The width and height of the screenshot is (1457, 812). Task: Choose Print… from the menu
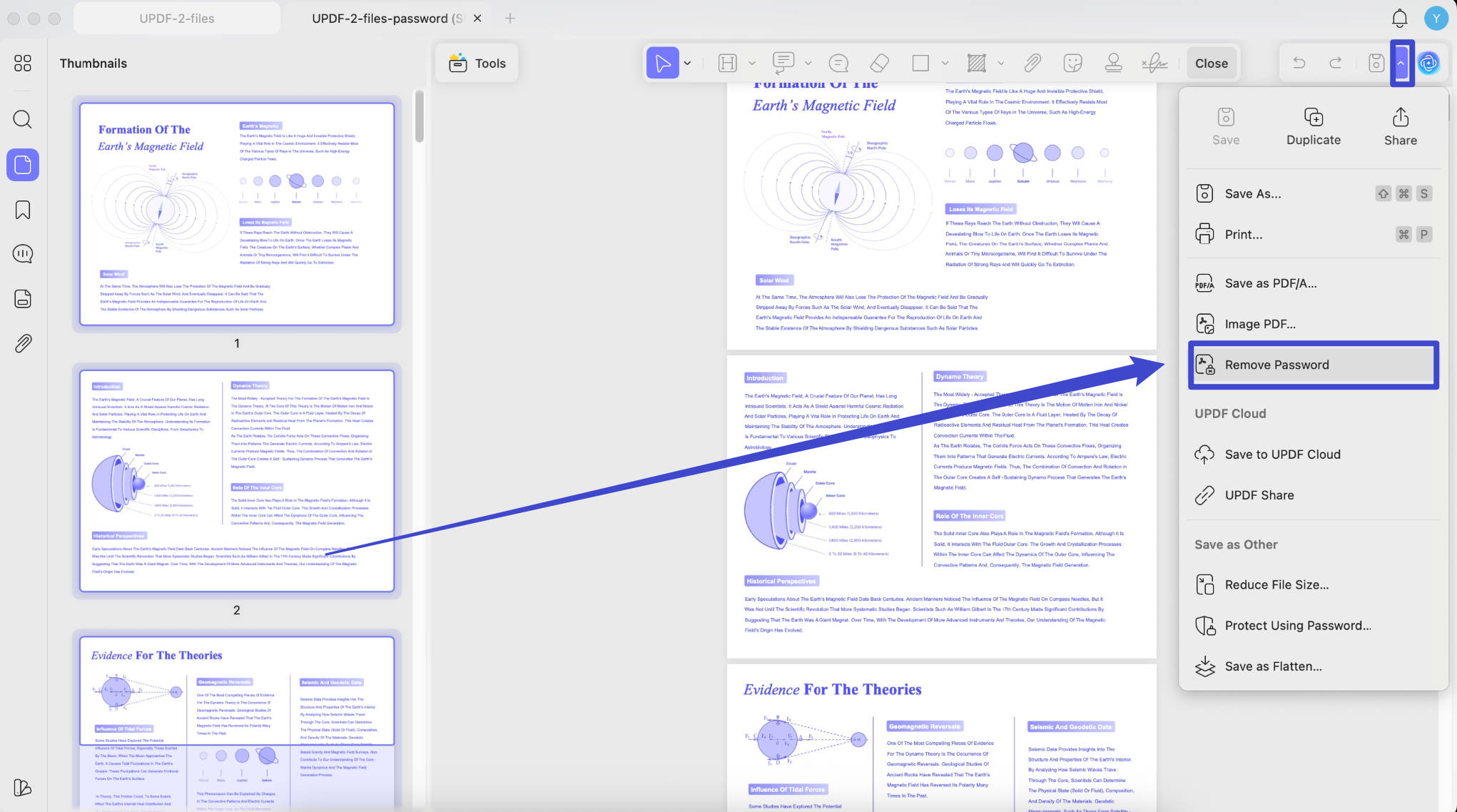click(1313, 234)
